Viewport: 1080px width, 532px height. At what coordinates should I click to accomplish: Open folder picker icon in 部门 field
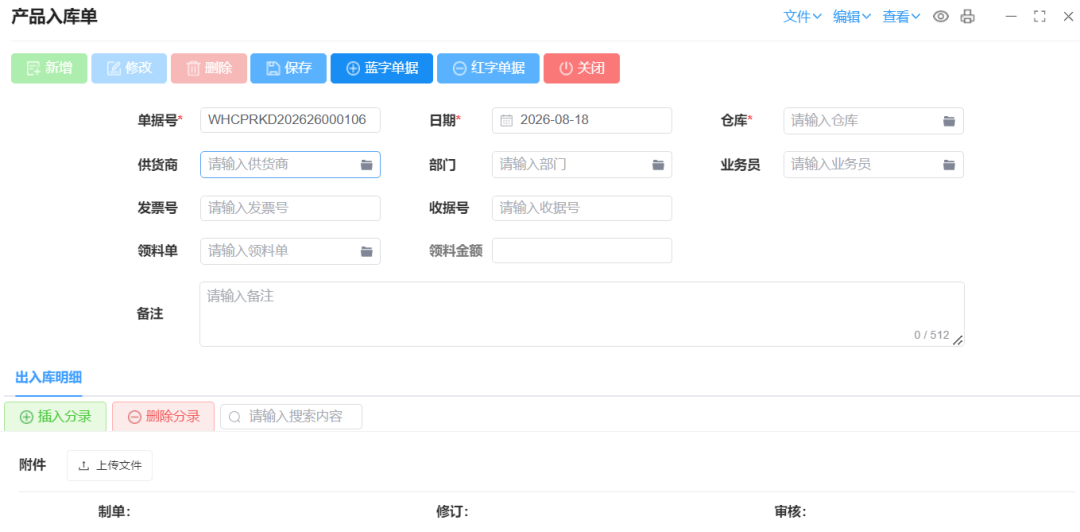click(x=658, y=165)
